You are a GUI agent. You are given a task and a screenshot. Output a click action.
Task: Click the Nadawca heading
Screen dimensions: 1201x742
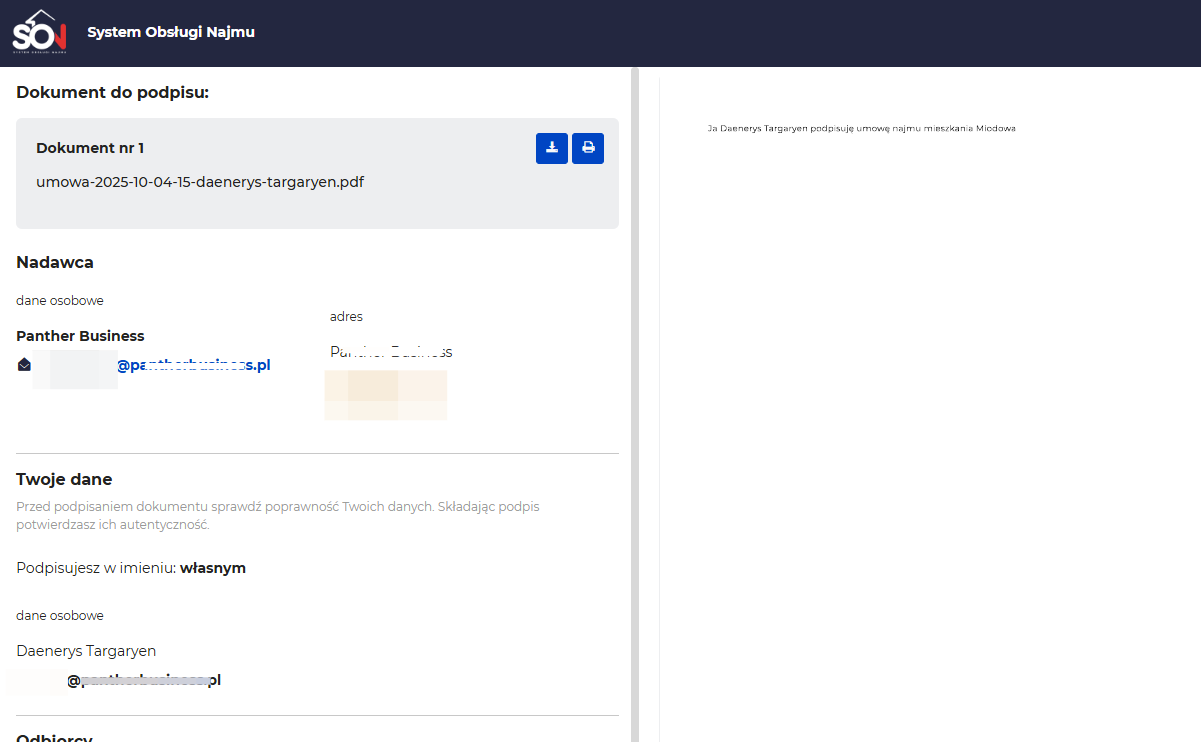point(55,262)
